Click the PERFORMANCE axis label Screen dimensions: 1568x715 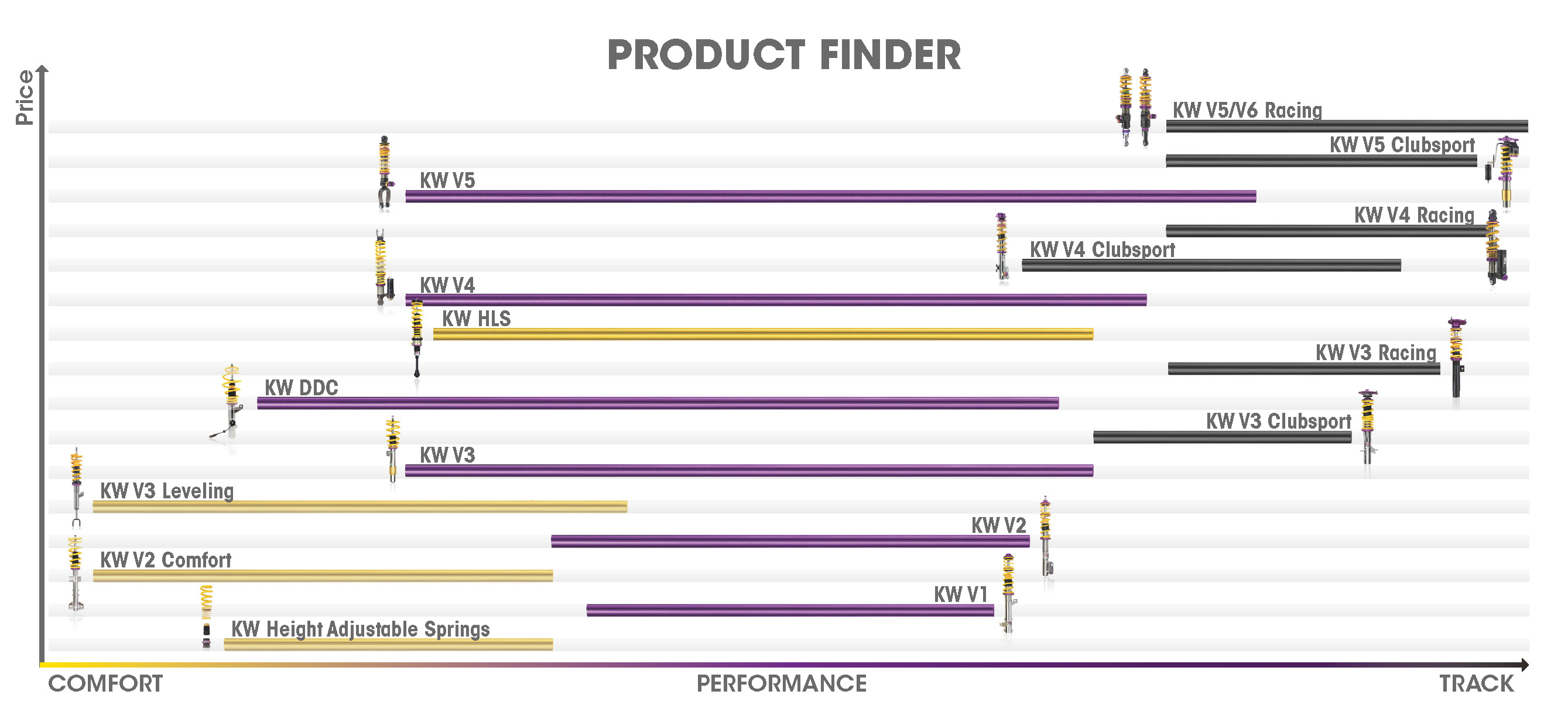click(x=782, y=684)
